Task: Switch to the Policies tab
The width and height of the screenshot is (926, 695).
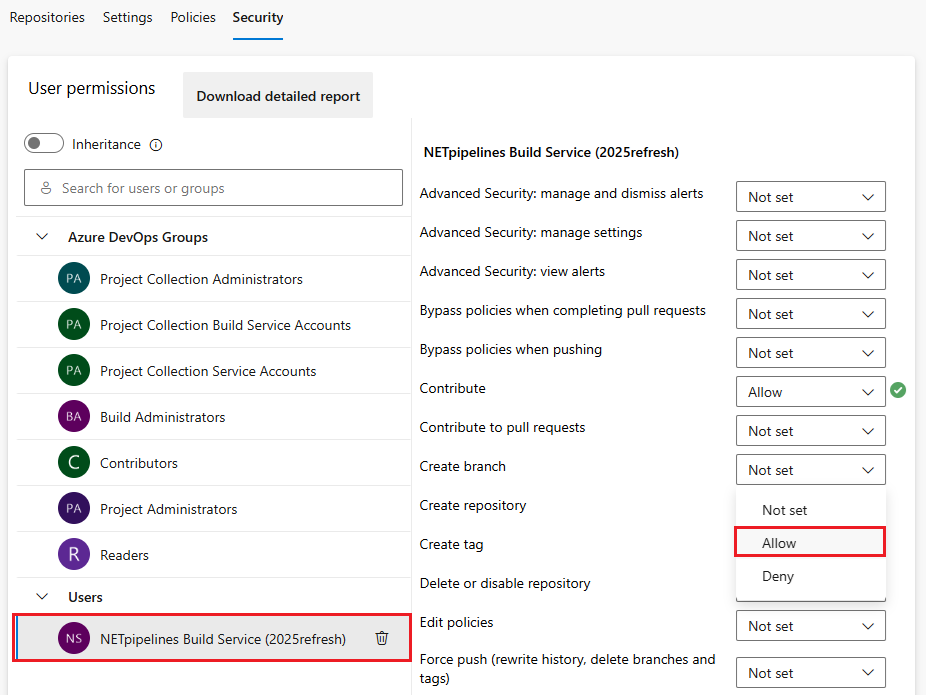Action: pyautogui.click(x=193, y=18)
